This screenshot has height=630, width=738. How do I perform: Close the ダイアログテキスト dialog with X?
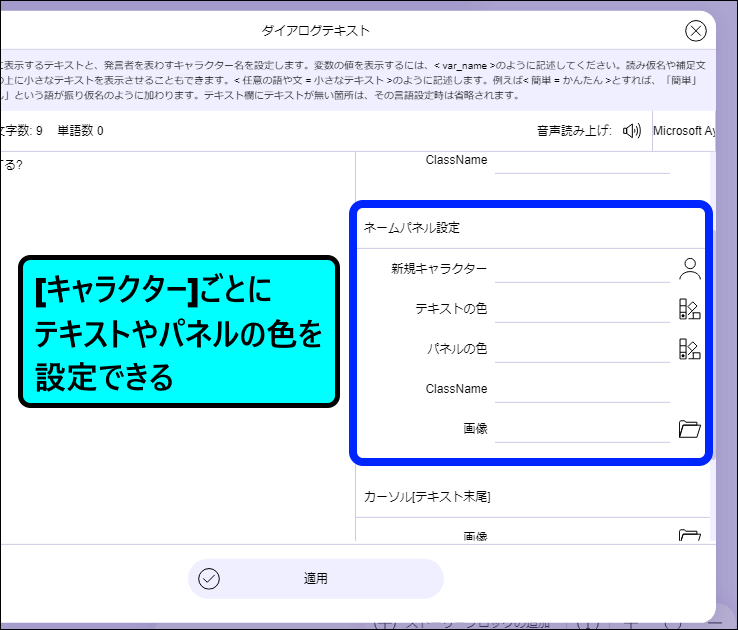[696, 31]
